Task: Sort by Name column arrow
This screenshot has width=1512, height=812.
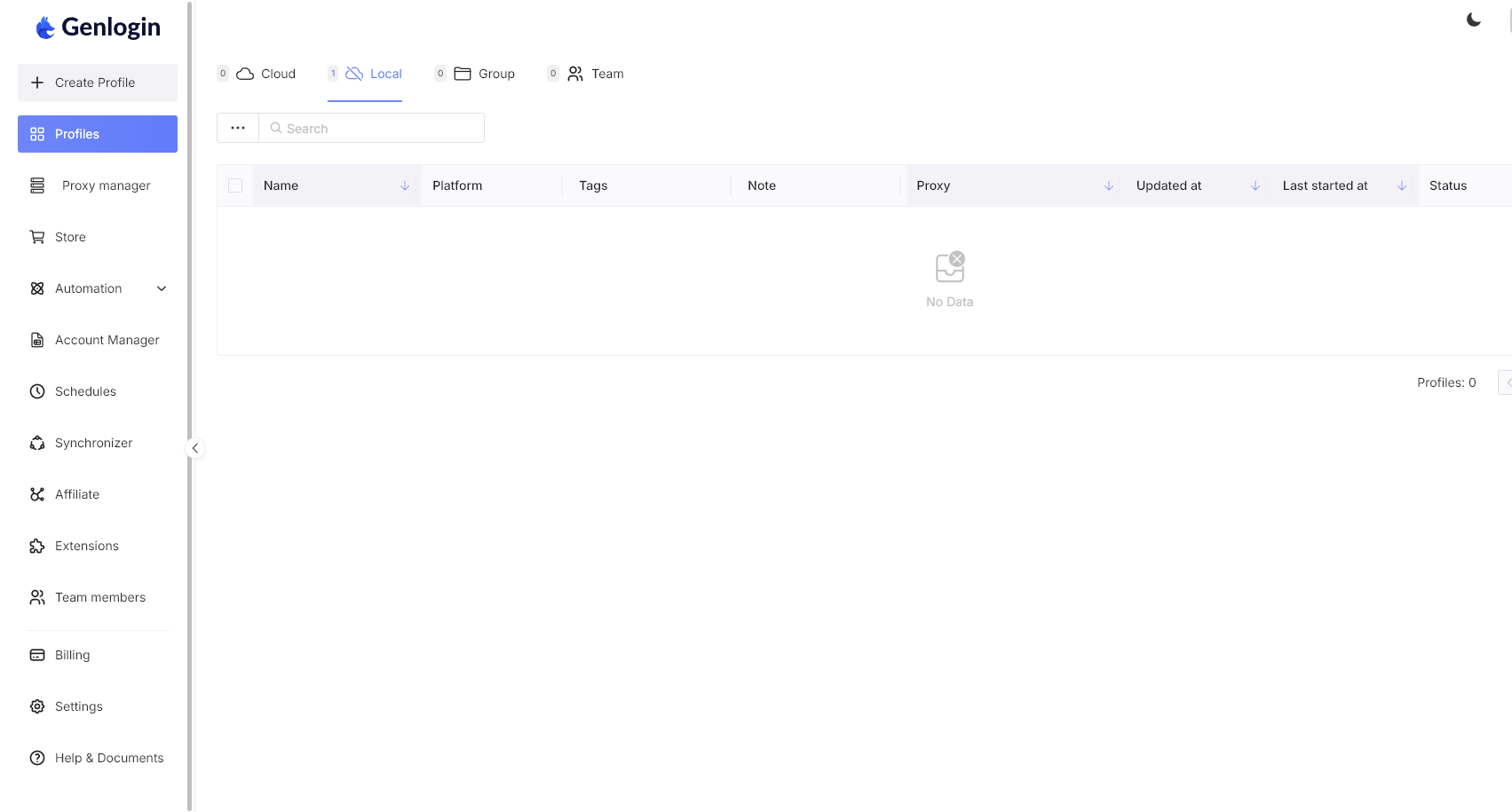Action: click(405, 185)
